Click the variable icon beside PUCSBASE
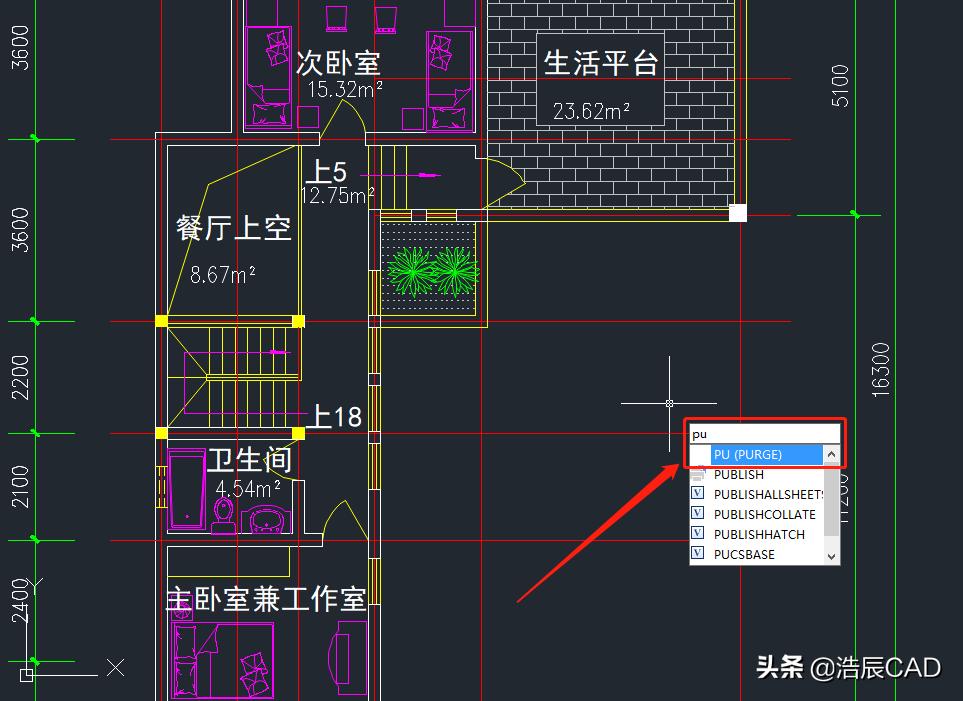963x701 pixels. point(697,553)
